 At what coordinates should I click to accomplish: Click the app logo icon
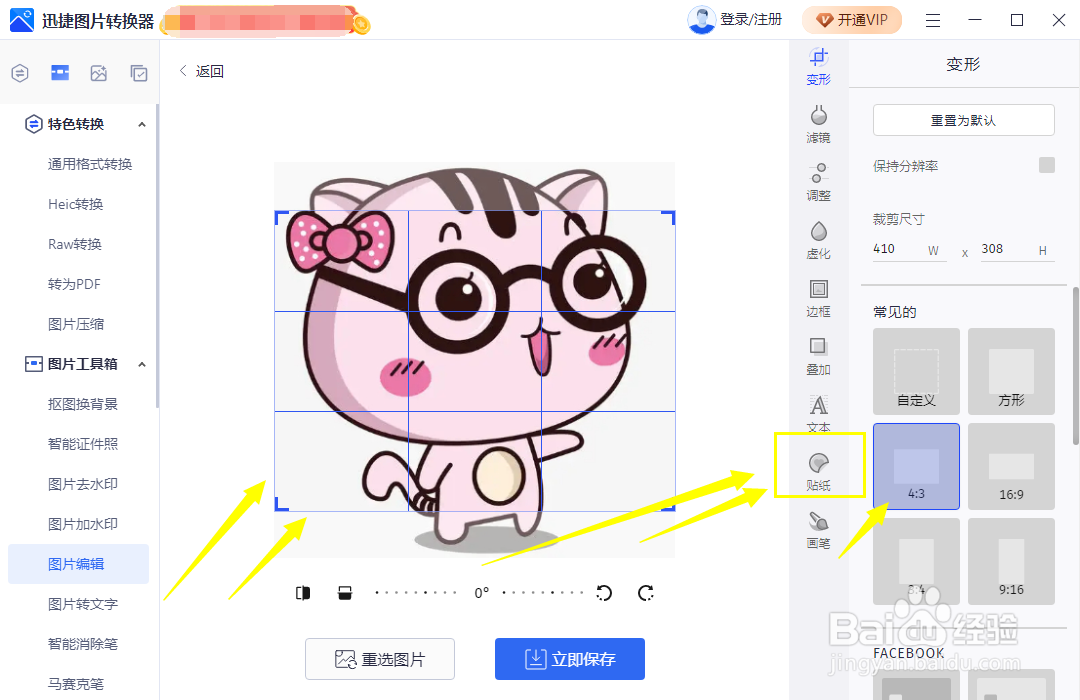pos(21,21)
